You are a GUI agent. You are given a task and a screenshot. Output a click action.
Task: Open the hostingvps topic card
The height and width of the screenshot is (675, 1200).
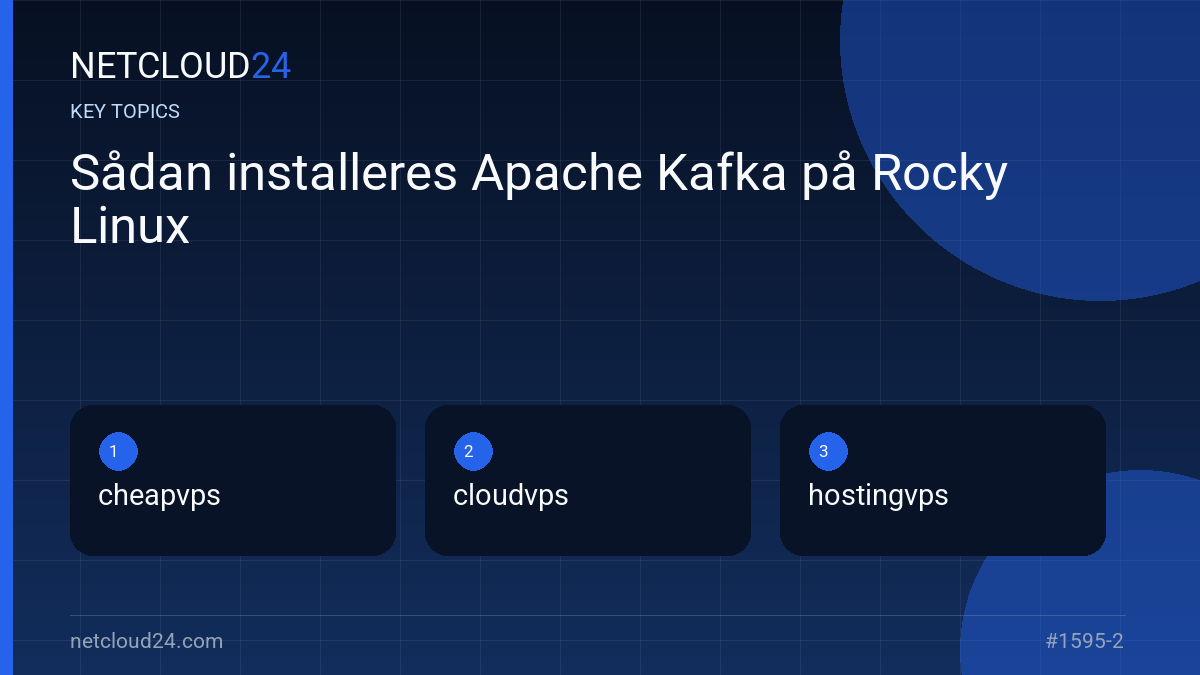(943, 480)
